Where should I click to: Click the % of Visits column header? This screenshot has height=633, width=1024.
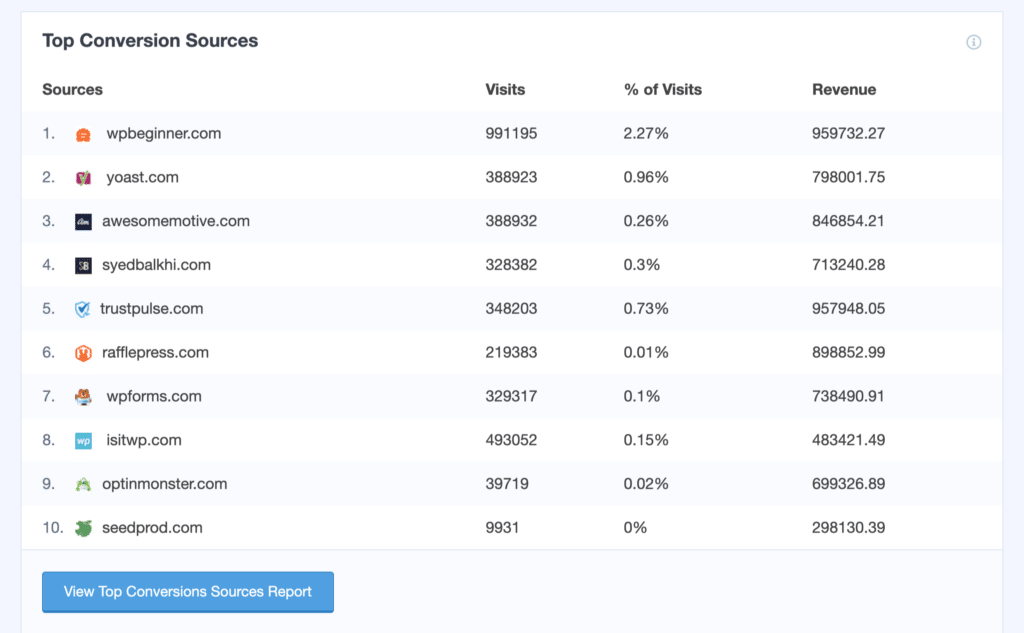coord(663,89)
